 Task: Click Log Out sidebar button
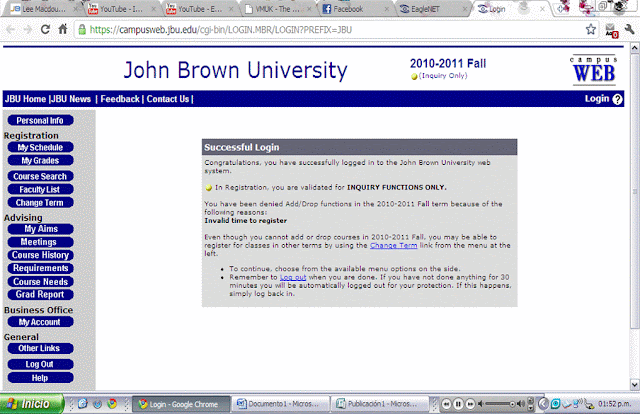point(40,364)
